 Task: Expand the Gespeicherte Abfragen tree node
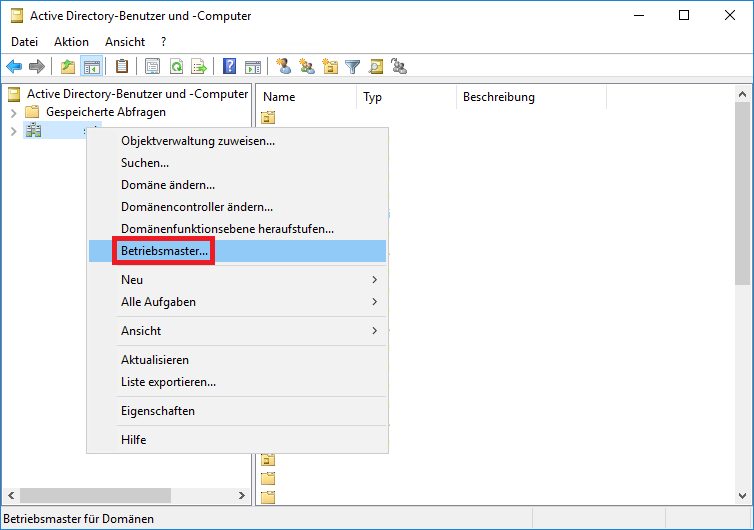coord(13,112)
